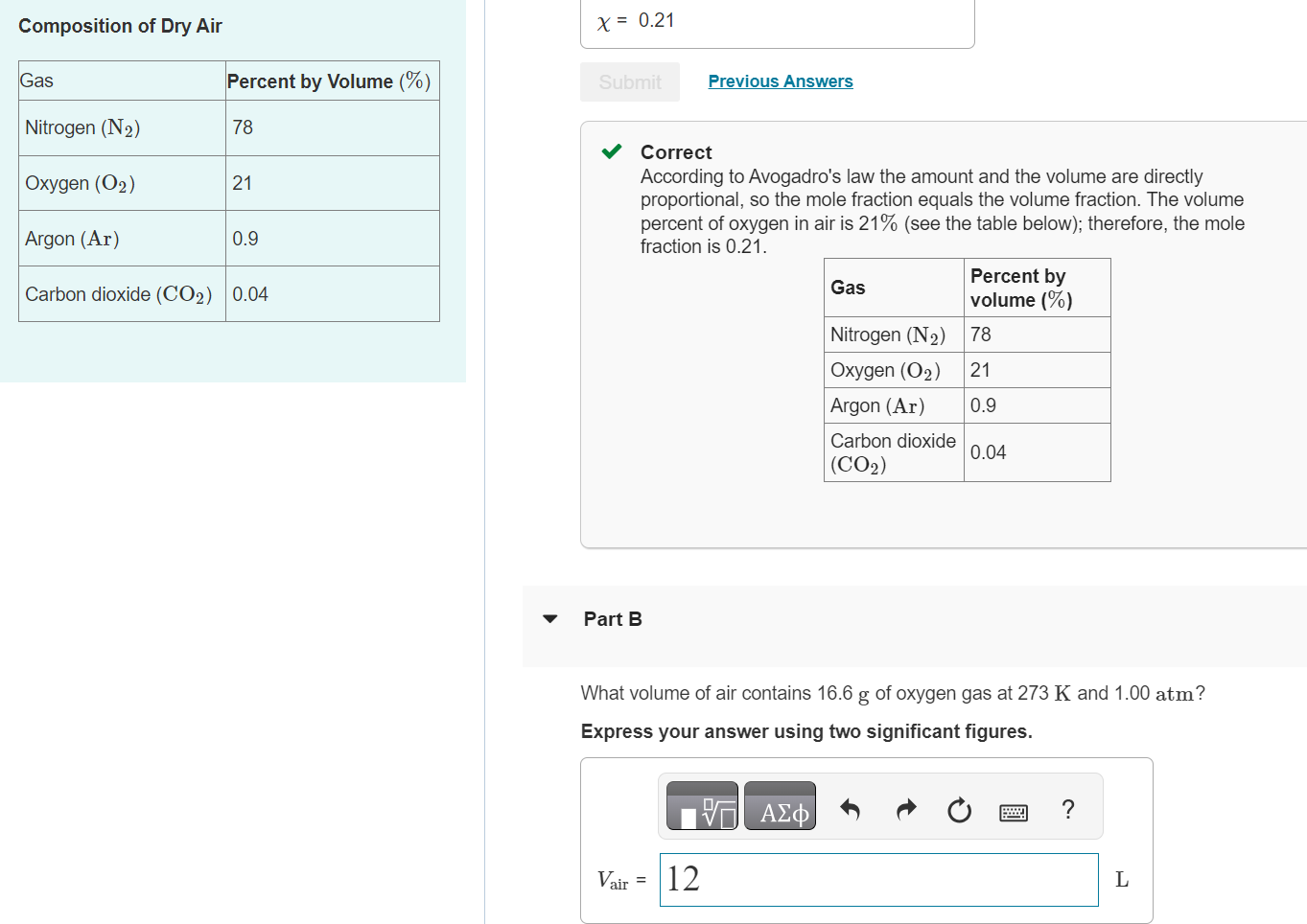Open the equation templates icon
Image resolution: width=1307 pixels, height=924 pixels.
[x=701, y=805]
